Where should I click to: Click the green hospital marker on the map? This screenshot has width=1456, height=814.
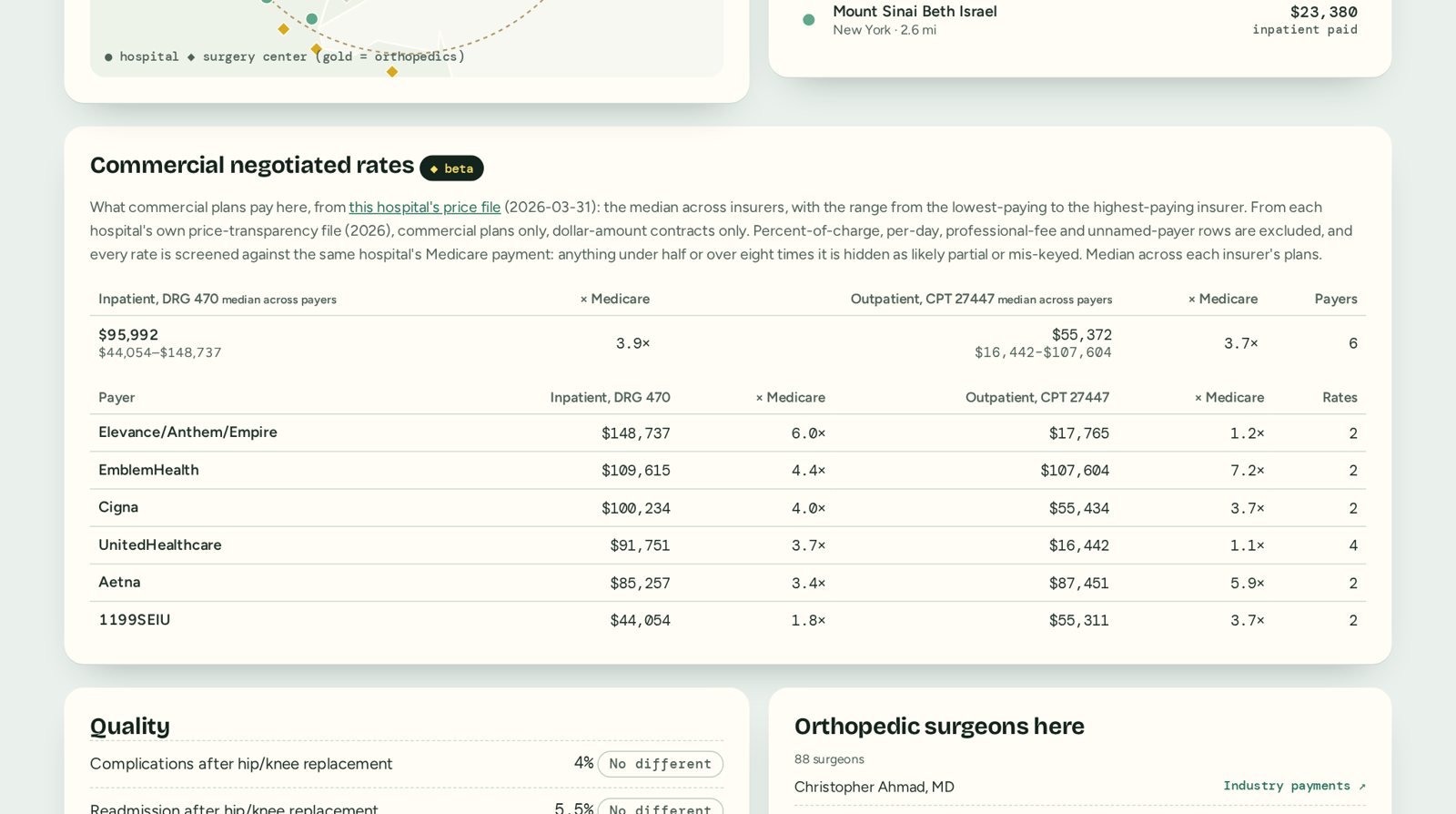point(312,18)
